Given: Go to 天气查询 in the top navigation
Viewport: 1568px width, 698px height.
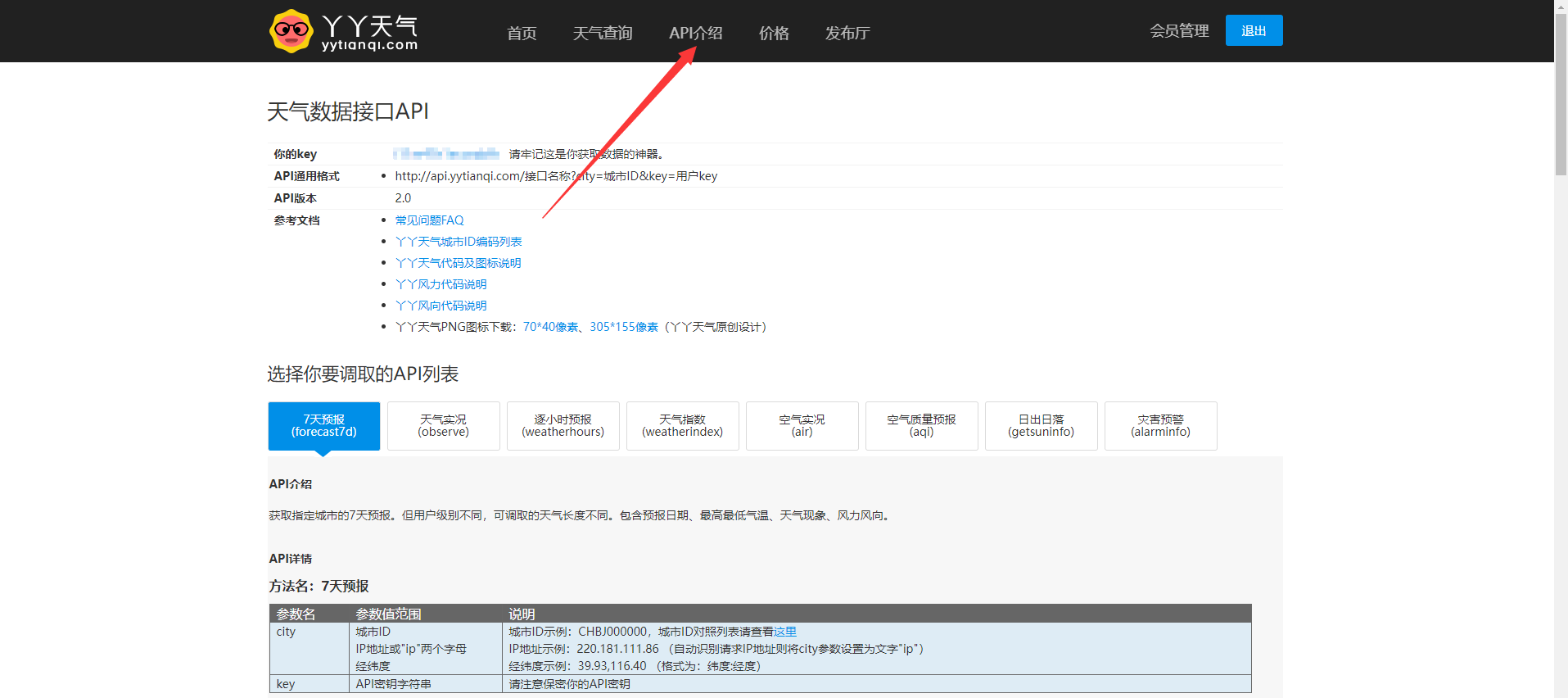Looking at the screenshot, I should pos(603,33).
